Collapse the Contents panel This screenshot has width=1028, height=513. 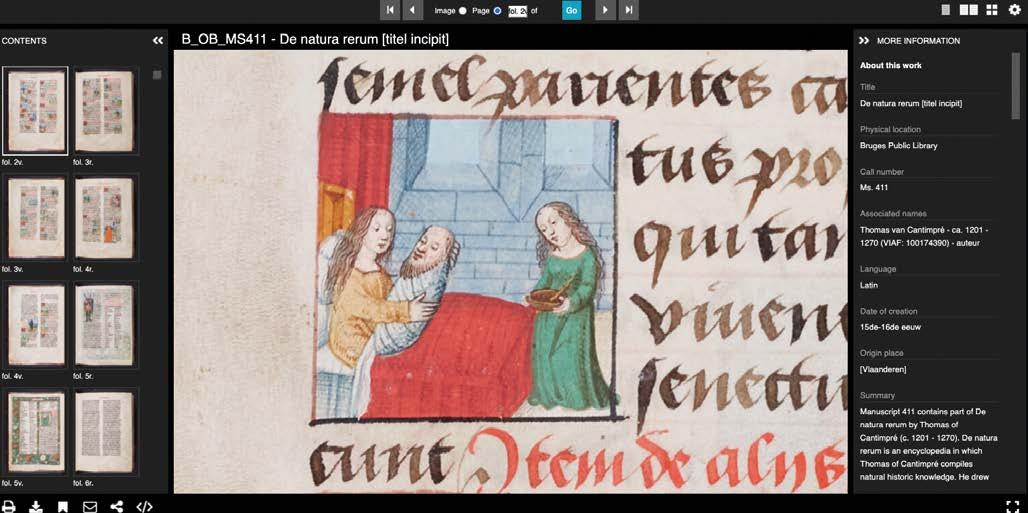point(157,41)
